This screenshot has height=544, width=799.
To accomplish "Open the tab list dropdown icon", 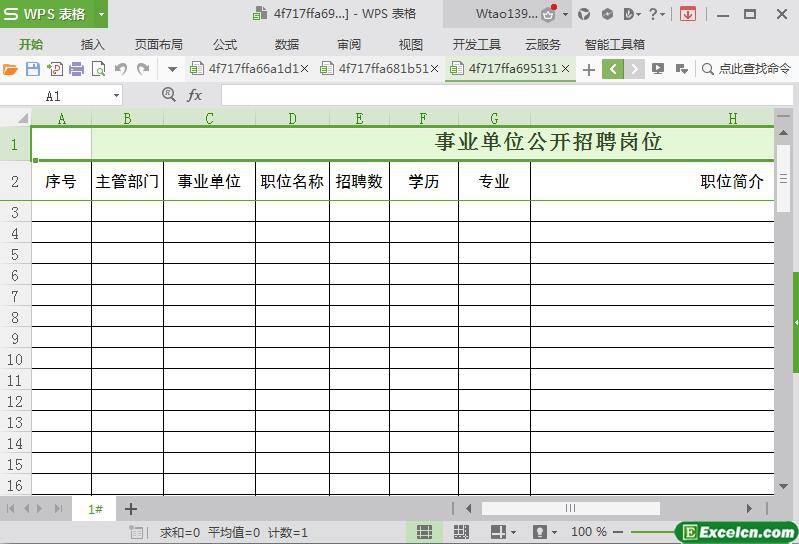I will point(681,69).
